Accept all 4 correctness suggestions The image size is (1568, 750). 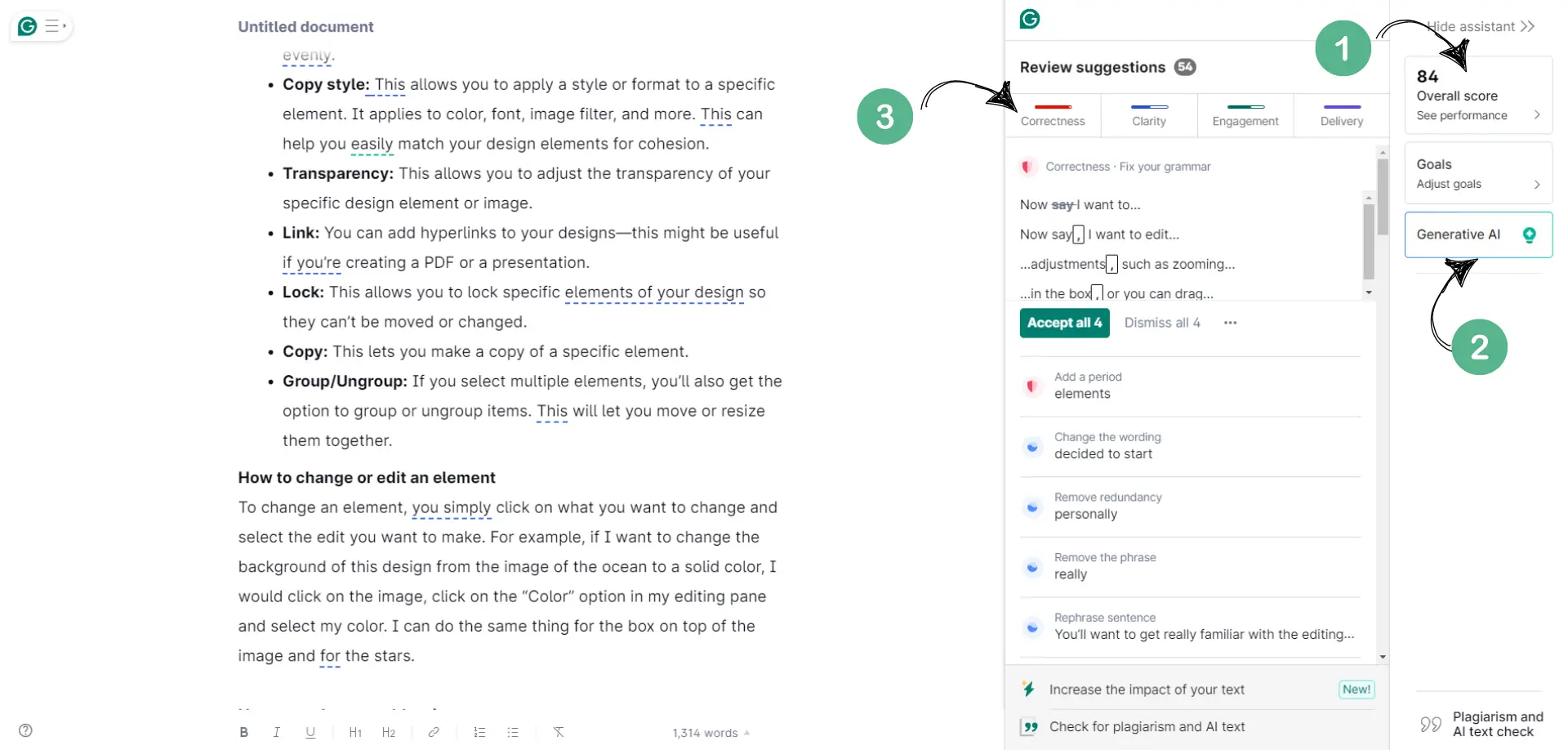pyautogui.click(x=1065, y=323)
